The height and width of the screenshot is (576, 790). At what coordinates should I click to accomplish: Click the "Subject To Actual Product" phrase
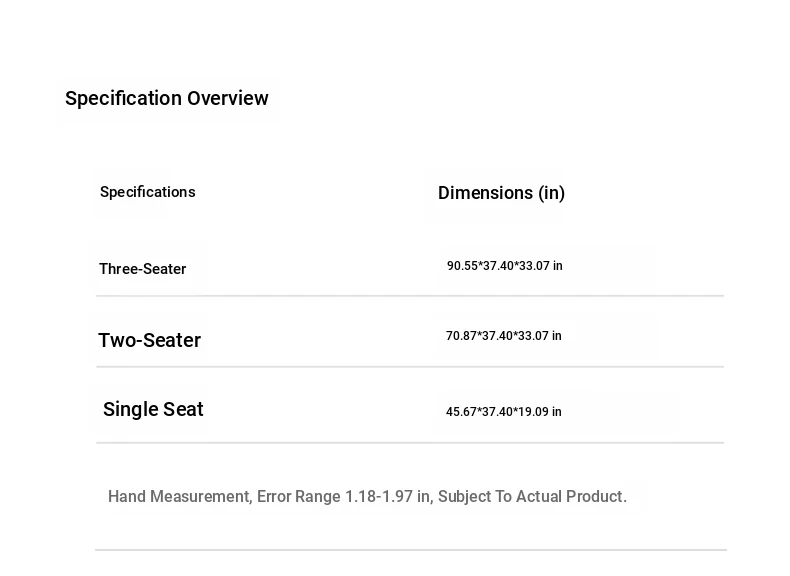[531, 497]
